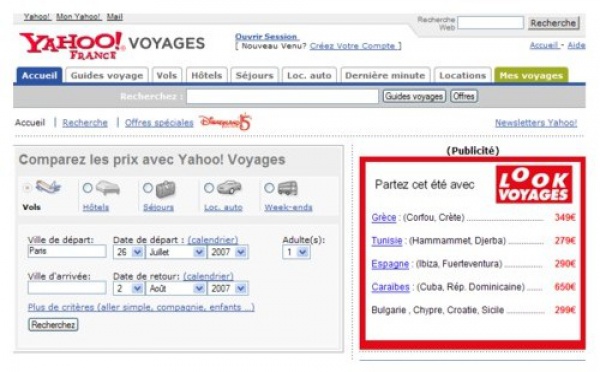Click the Yahoo! France logo
600x372 pixels.
coord(72,45)
